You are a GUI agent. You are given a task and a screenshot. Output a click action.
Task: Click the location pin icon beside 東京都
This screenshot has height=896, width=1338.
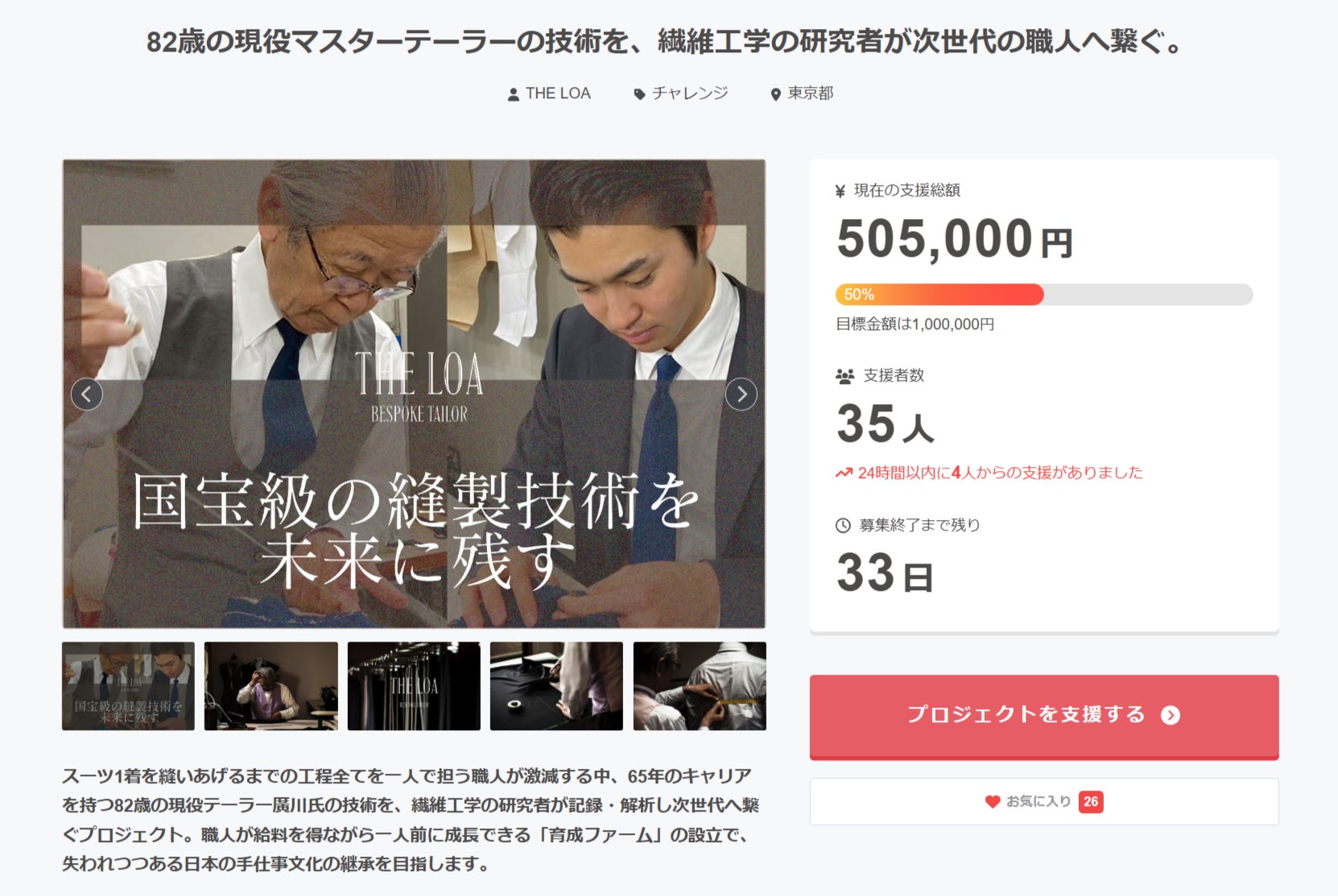pyautogui.click(x=775, y=94)
